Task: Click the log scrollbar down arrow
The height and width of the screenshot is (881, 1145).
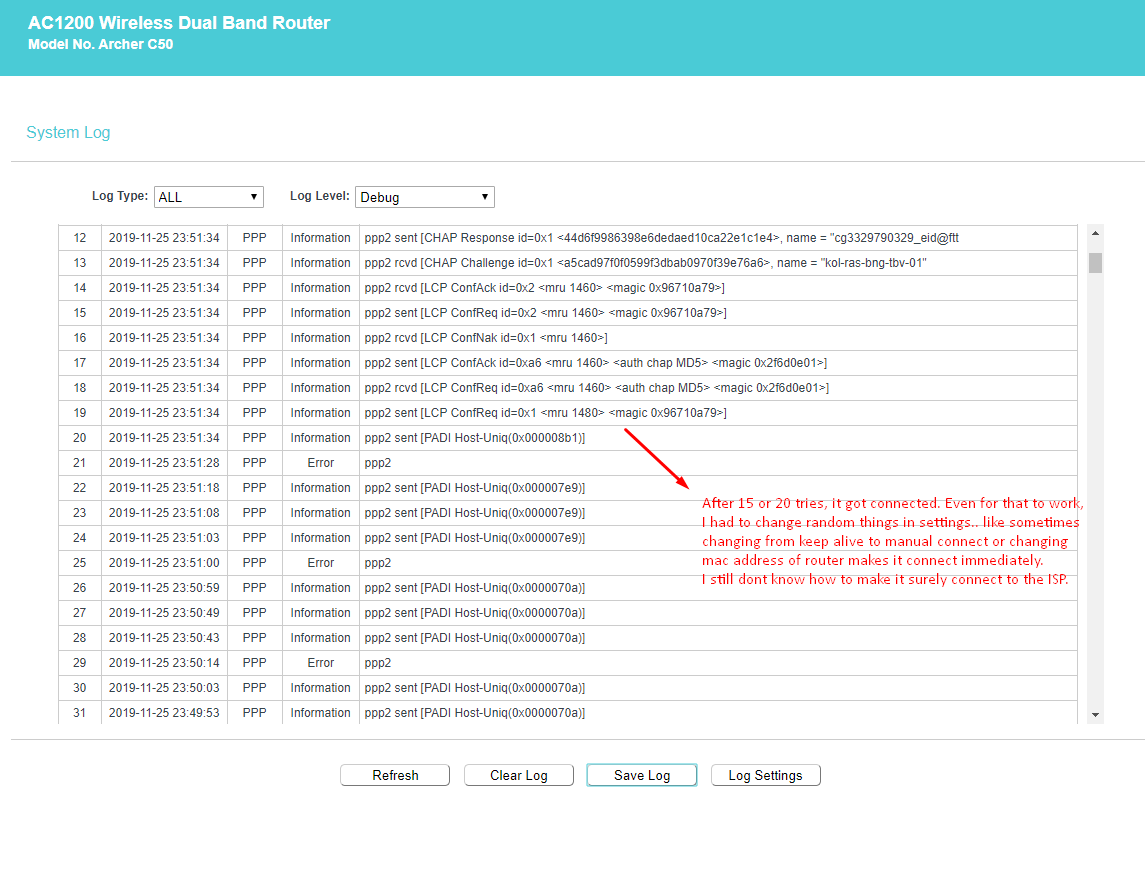Action: click(x=1095, y=714)
